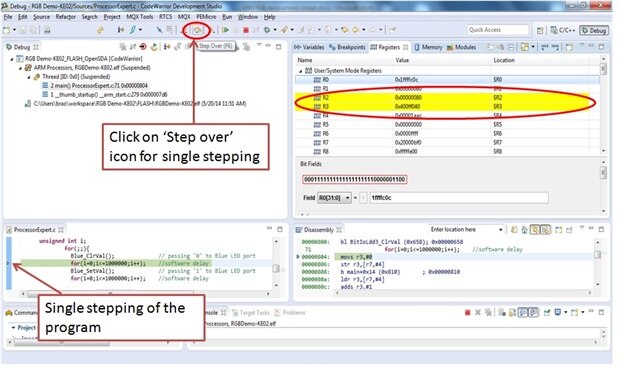Click the red Terminate toolbar icon

(246, 30)
